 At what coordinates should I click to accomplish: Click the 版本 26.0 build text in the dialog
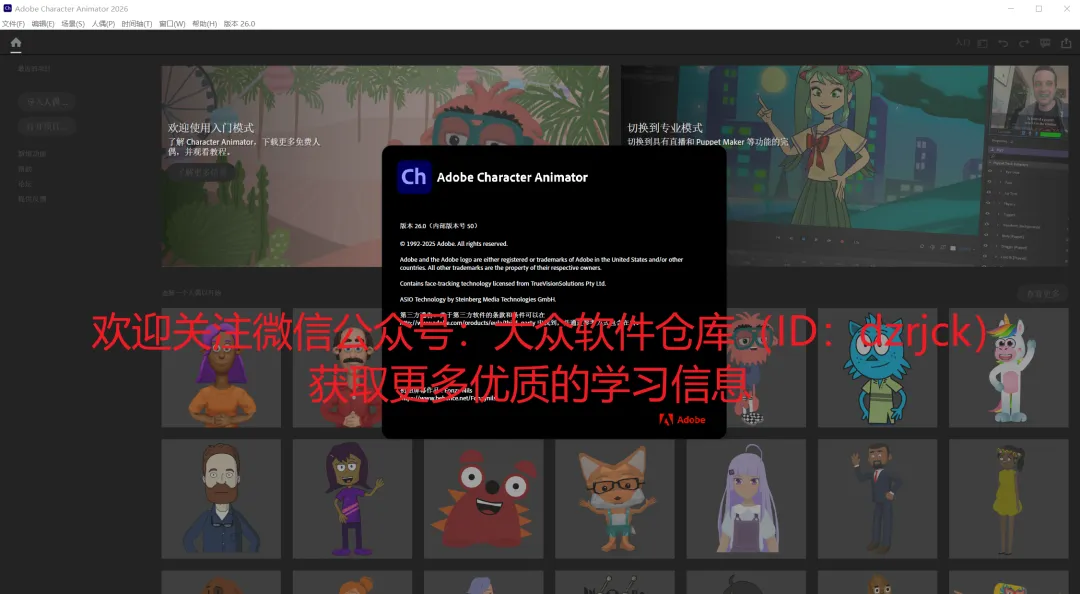click(x=439, y=226)
